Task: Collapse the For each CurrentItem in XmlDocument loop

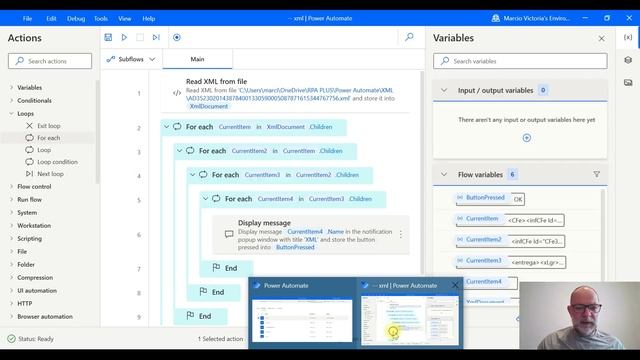Action: pos(167,127)
